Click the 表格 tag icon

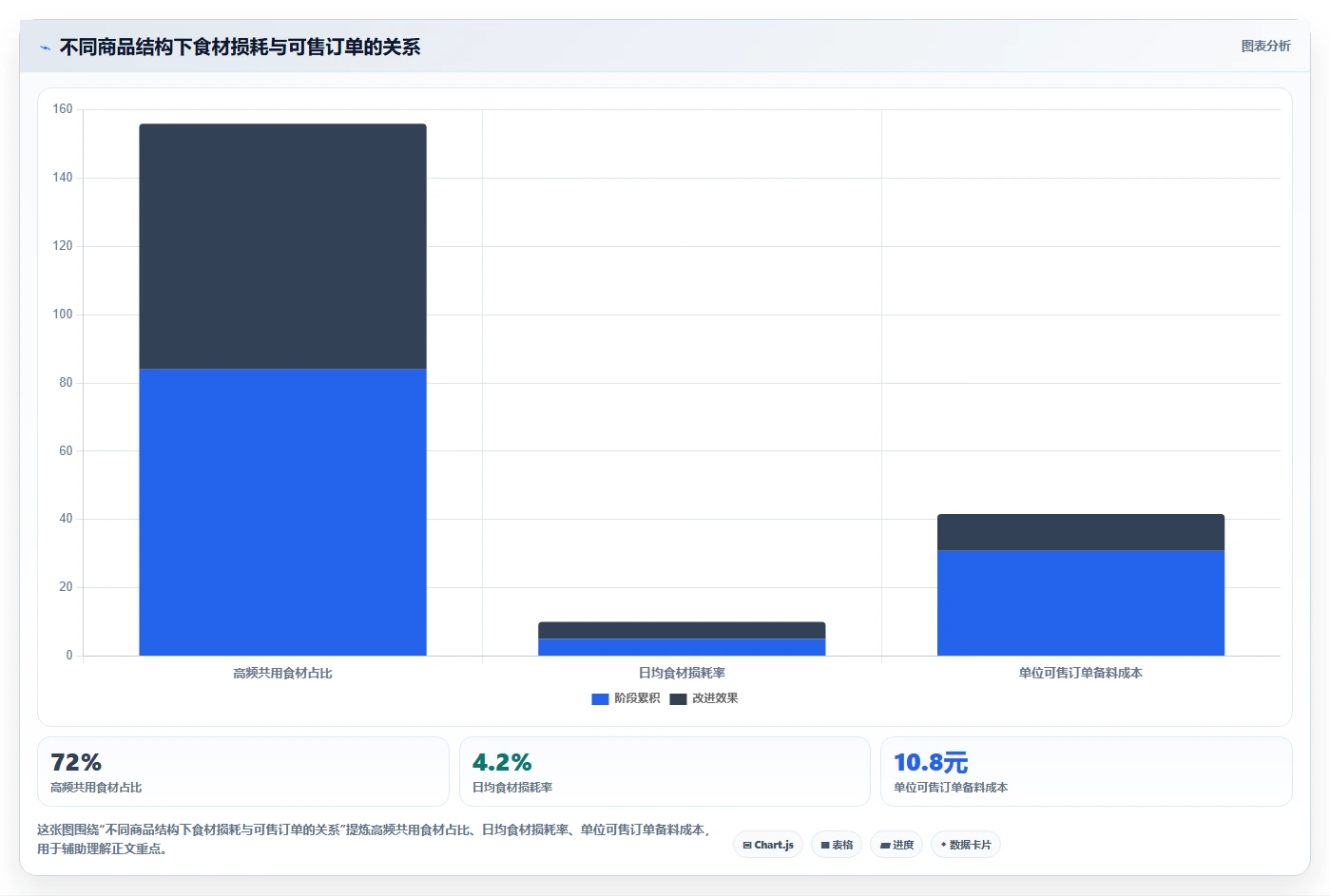click(x=825, y=845)
